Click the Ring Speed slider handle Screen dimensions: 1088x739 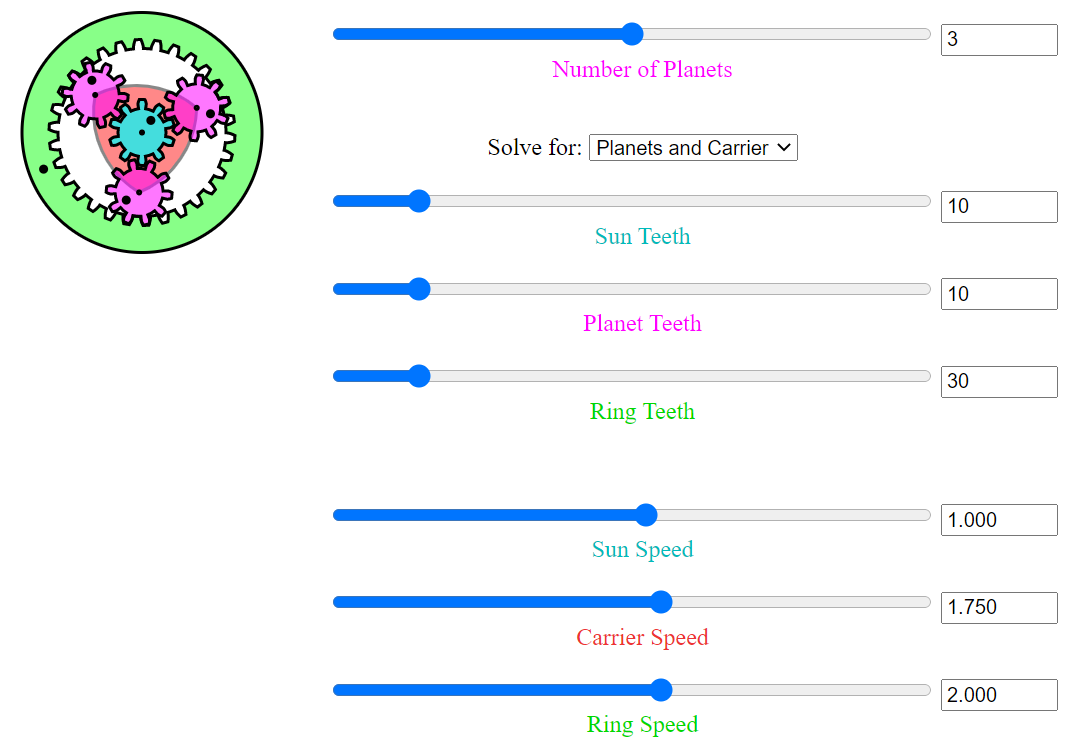point(660,690)
